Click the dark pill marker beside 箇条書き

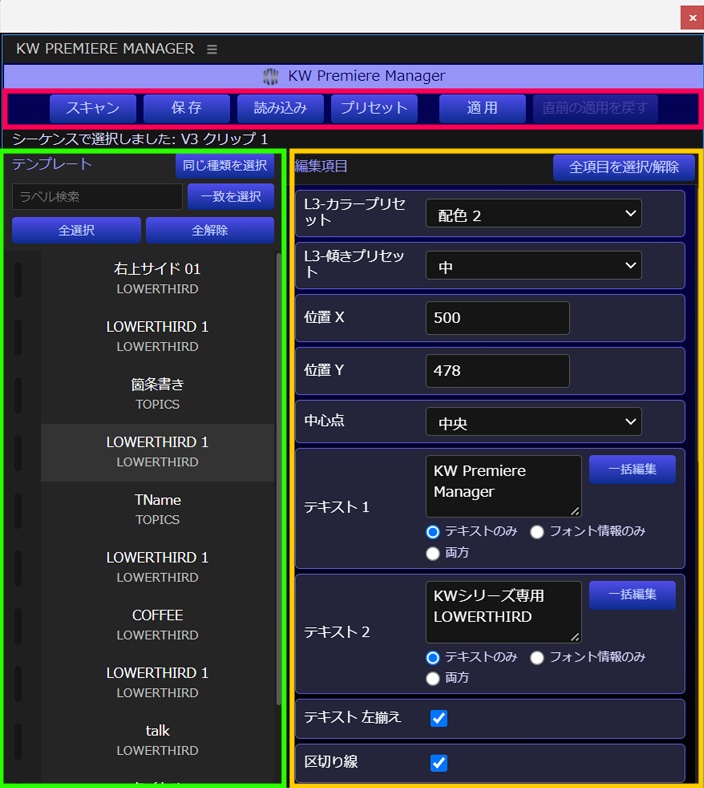coord(18,395)
